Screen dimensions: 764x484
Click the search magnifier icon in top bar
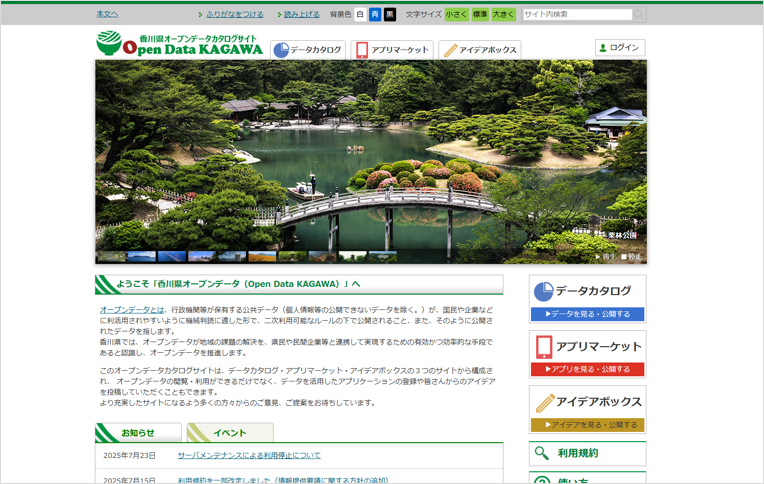639,15
